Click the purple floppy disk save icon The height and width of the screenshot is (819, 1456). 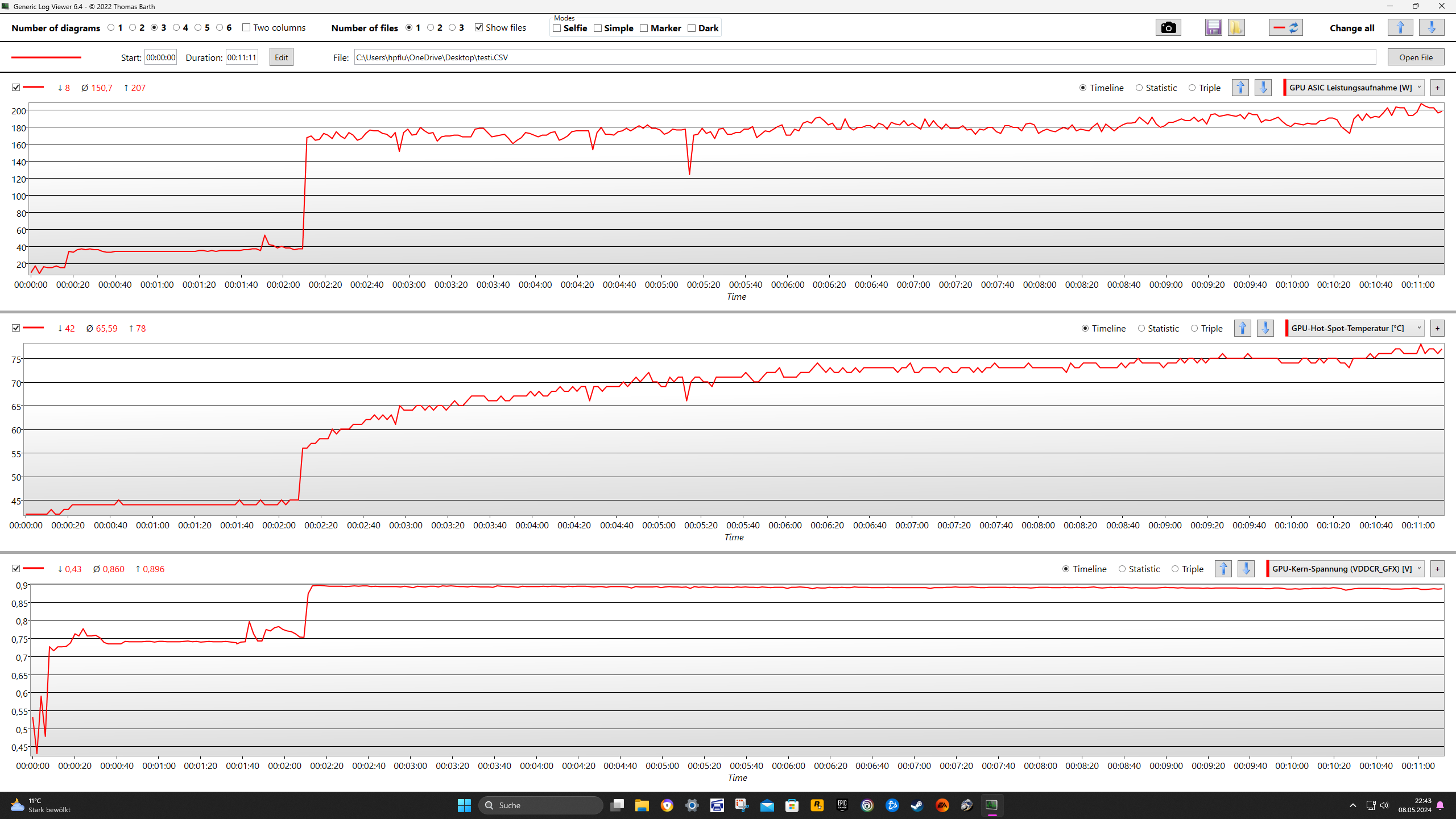click(1213, 27)
